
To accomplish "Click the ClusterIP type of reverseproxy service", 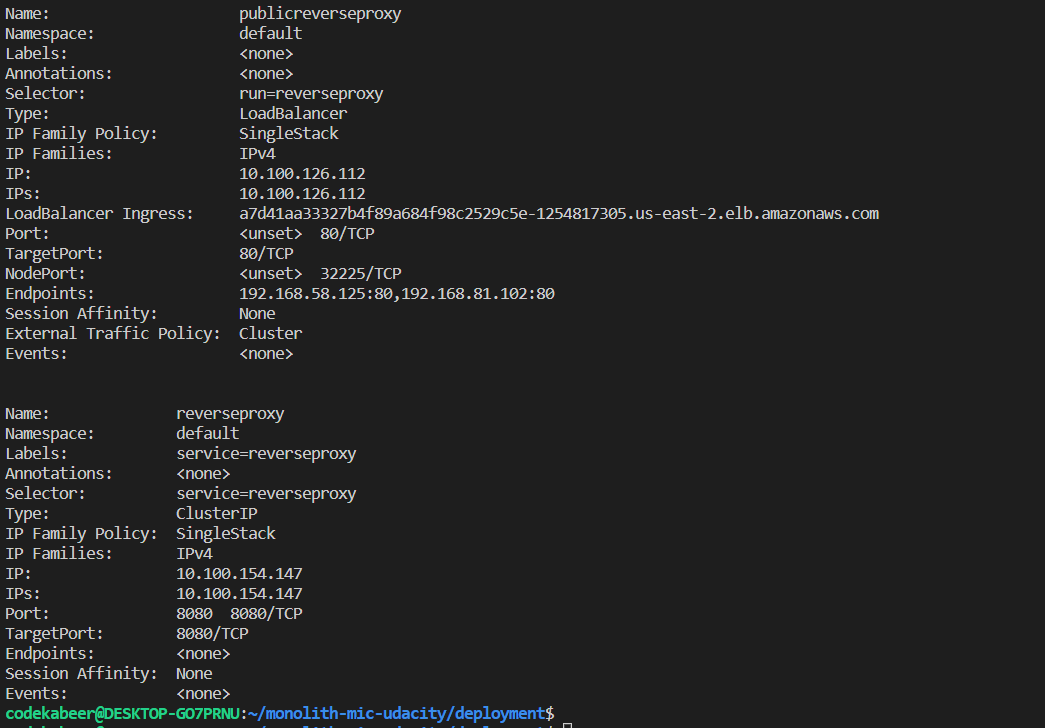I will coord(216,513).
